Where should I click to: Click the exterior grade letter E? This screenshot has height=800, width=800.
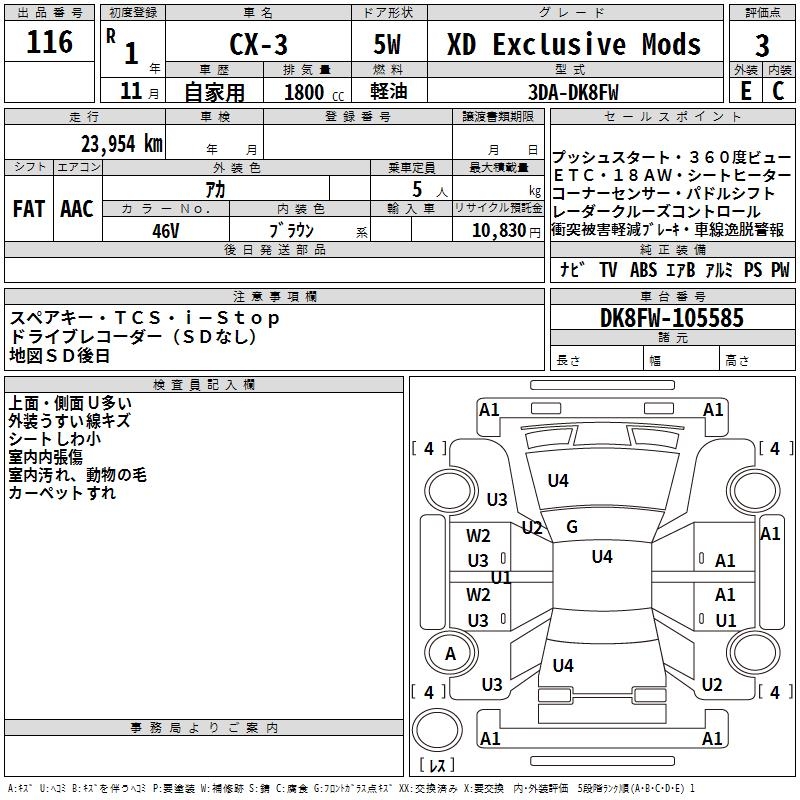746,91
